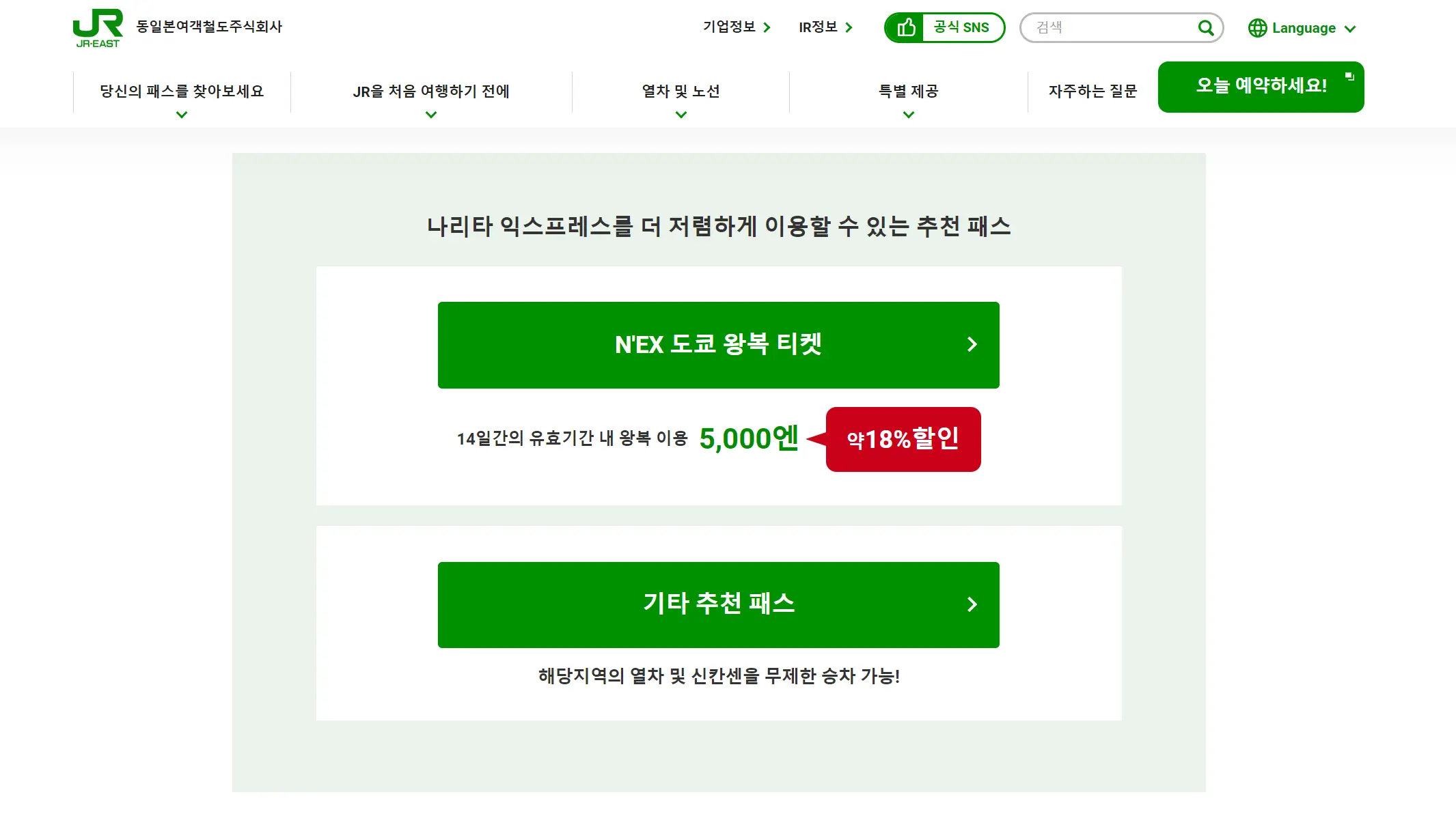
Task: Click the thumbs-up SNS icon
Action: tap(906, 27)
